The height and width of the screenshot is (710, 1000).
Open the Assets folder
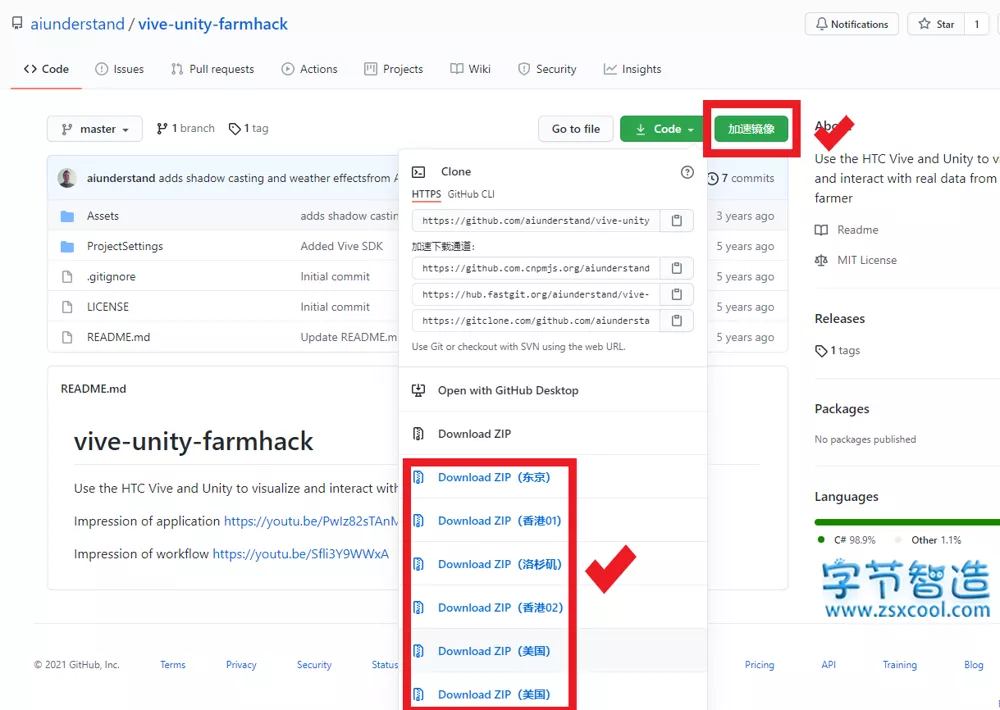coord(103,216)
